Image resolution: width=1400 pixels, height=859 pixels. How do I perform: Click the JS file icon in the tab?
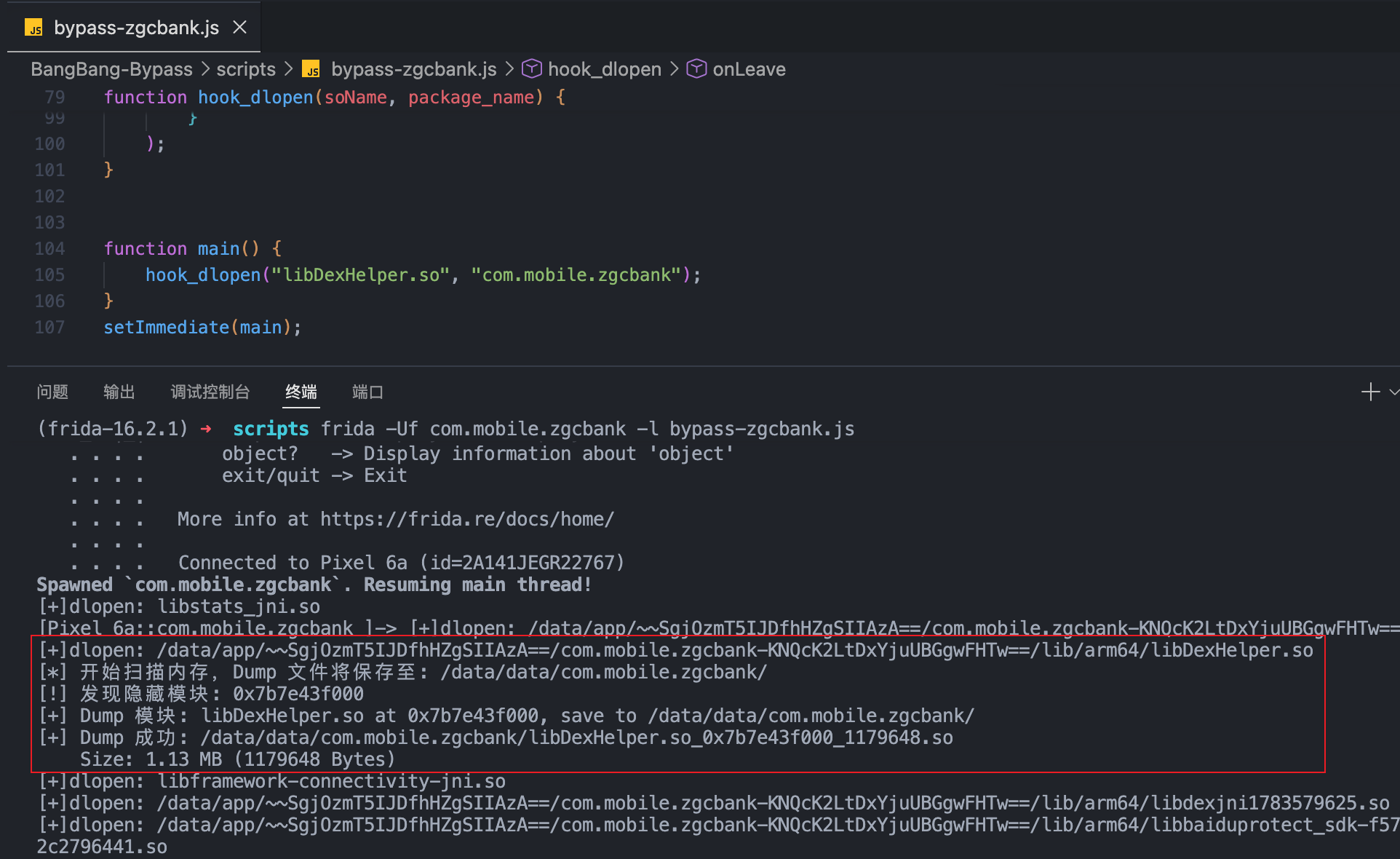(x=33, y=28)
